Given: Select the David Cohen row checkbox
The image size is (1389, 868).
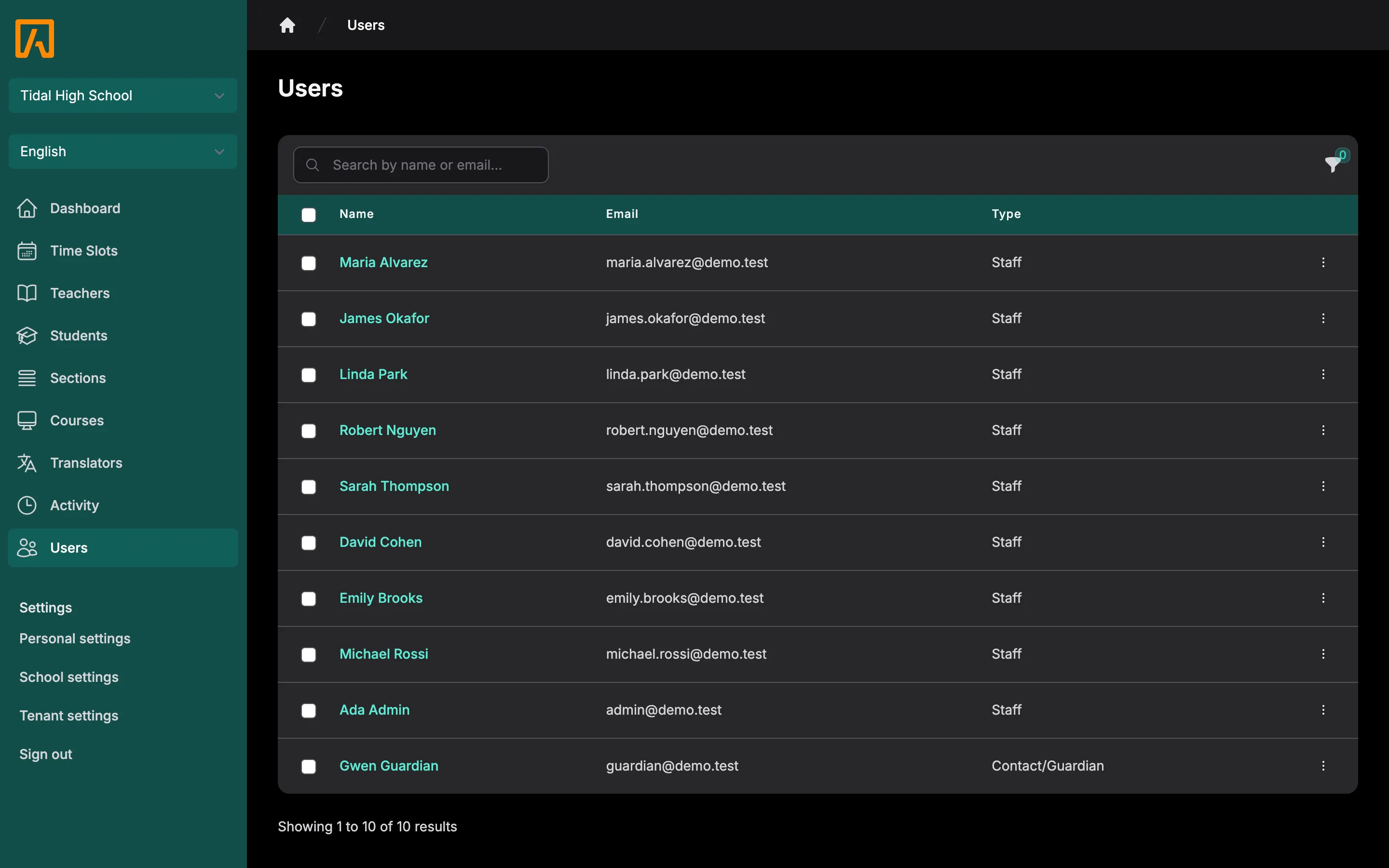Looking at the screenshot, I should click(309, 542).
